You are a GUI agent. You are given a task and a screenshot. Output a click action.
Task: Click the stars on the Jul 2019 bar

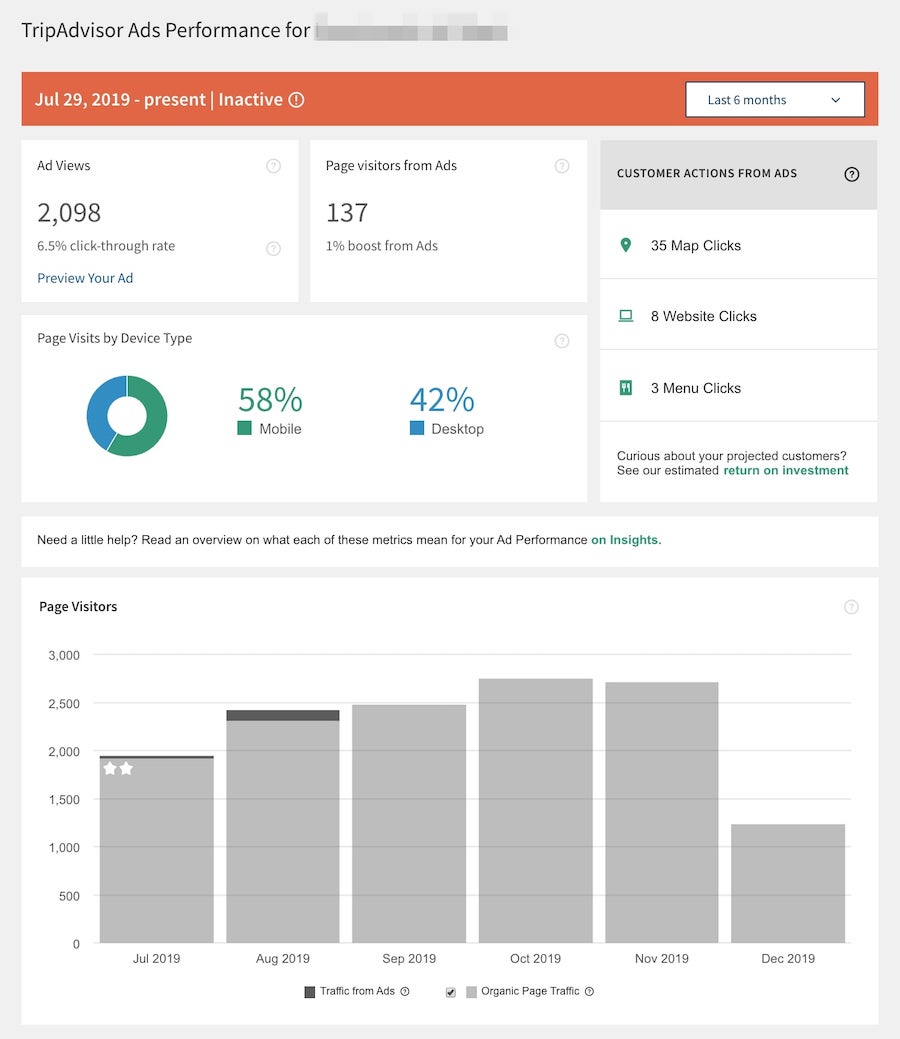(x=119, y=769)
